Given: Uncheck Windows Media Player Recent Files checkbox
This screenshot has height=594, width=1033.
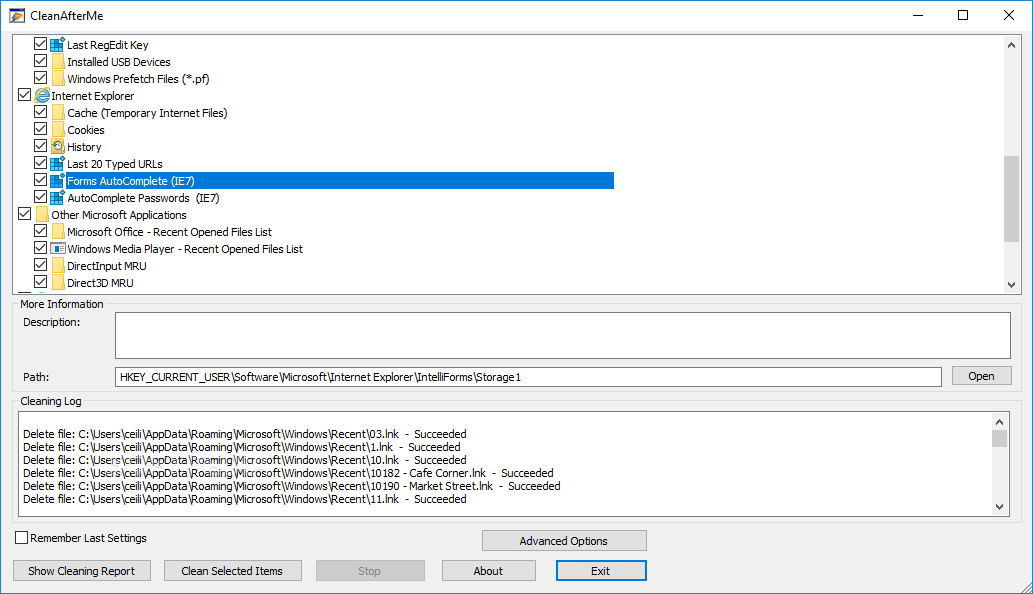Looking at the screenshot, I should [x=40, y=248].
